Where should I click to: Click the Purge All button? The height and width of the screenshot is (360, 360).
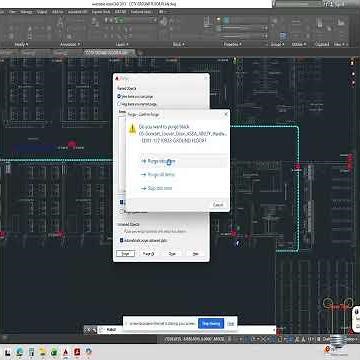[x=148, y=254]
